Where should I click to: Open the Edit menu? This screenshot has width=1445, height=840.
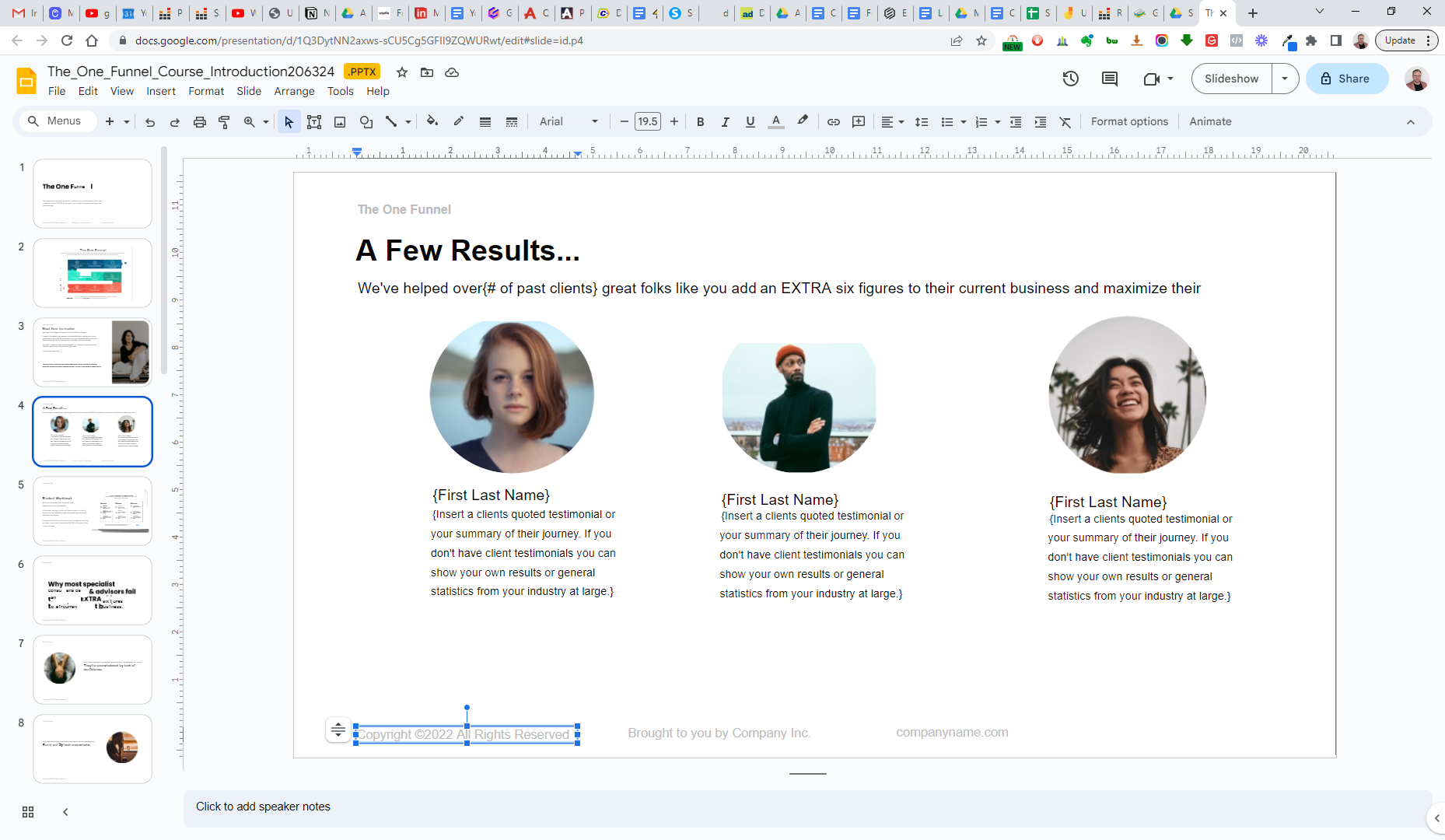pos(88,91)
